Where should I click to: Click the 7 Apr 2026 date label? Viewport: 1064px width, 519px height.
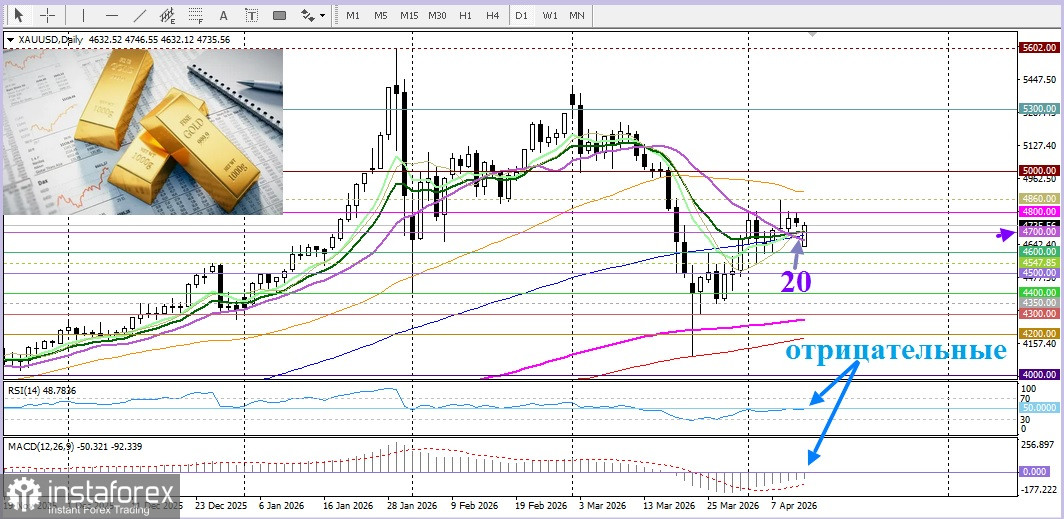pos(794,506)
